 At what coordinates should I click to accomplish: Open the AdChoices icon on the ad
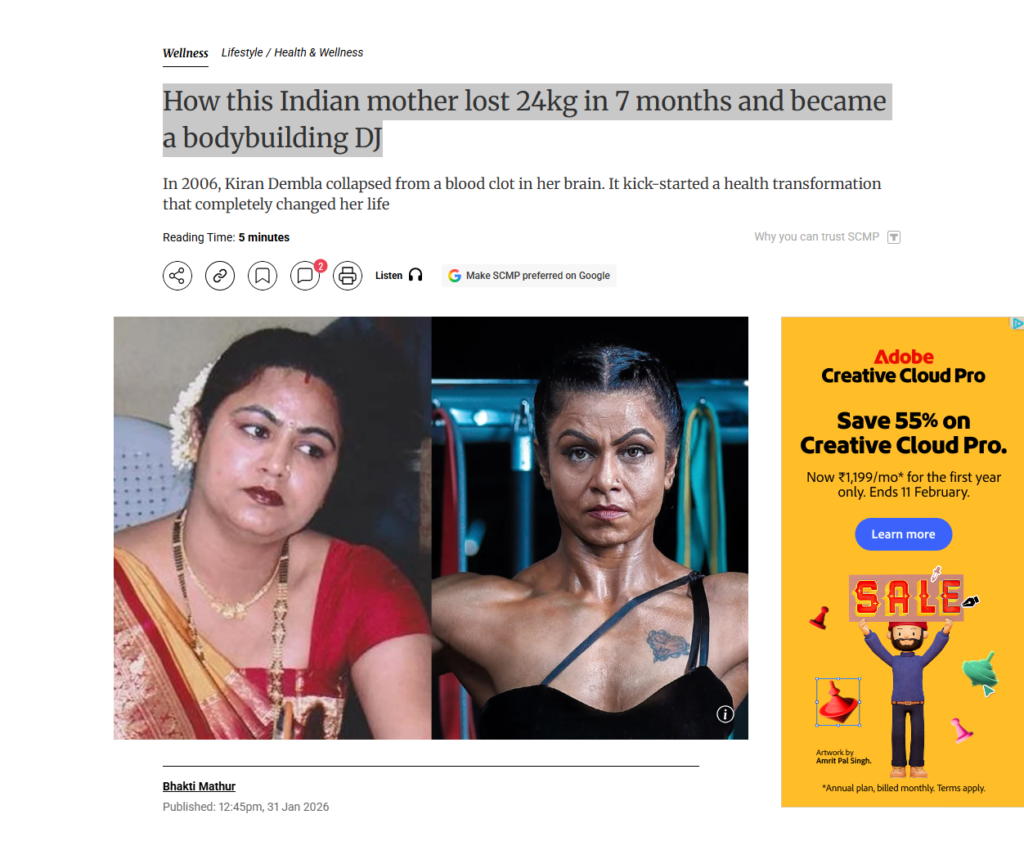point(1017,323)
